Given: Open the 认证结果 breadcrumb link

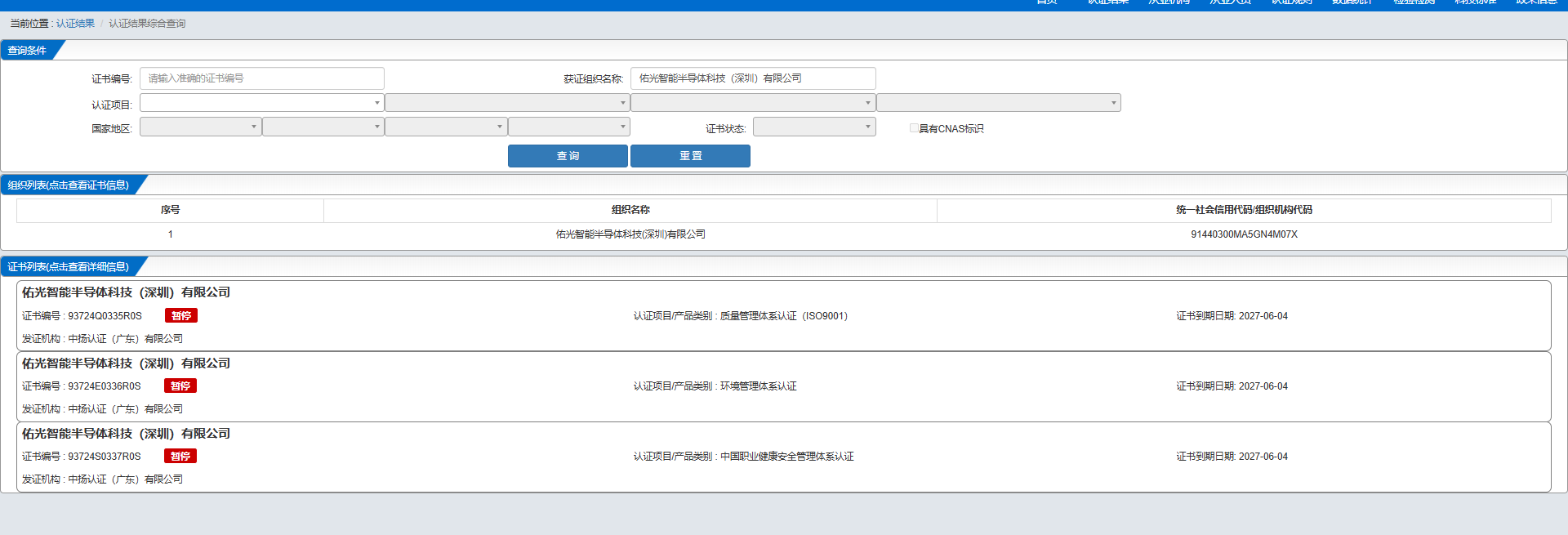Looking at the screenshot, I should pos(75,24).
